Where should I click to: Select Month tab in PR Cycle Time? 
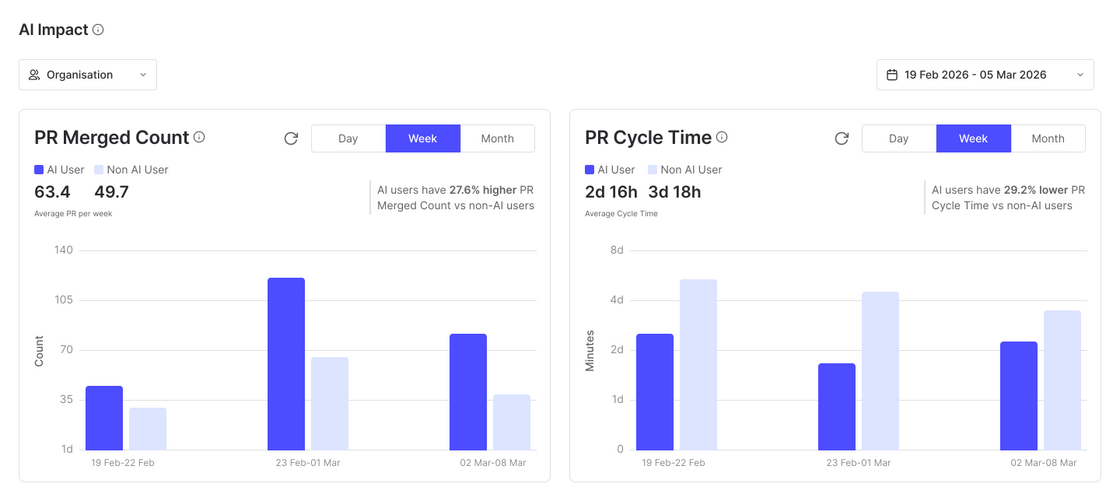[1048, 139]
